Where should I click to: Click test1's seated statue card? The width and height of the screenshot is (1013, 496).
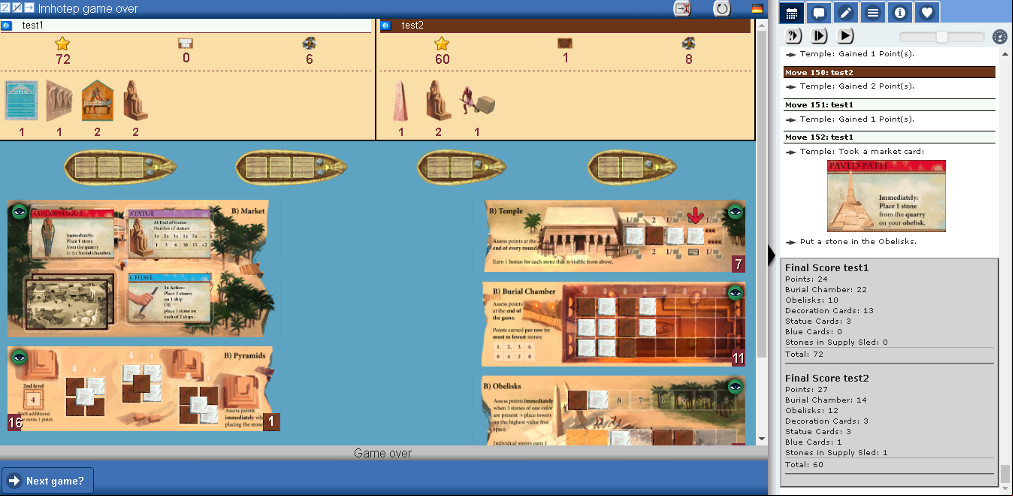coord(136,101)
